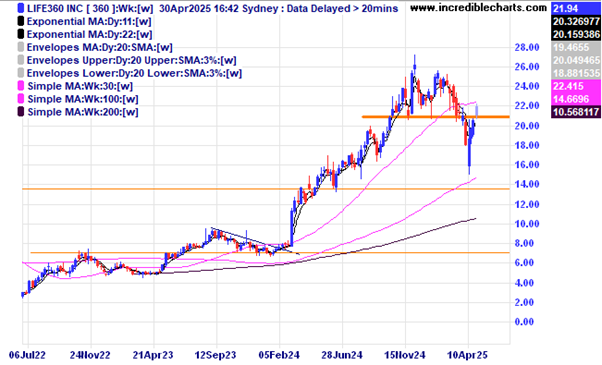Select the 'Envelopes Lower:Dy:20 Lower:SMA:3%:[w]' entry
This screenshot has height=365, width=602.
pyautogui.click(x=134, y=73)
